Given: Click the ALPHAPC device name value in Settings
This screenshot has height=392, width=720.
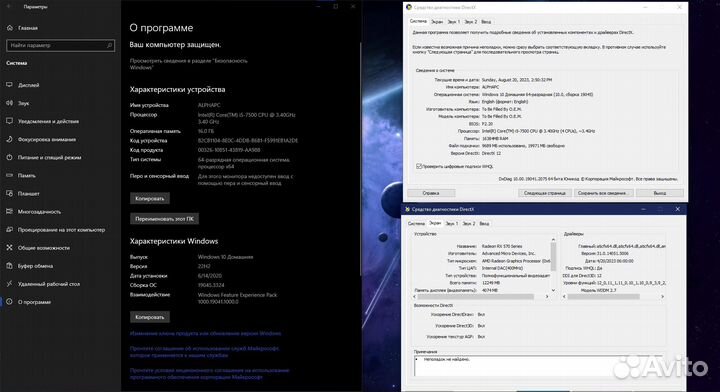Looking at the screenshot, I should tap(209, 105).
